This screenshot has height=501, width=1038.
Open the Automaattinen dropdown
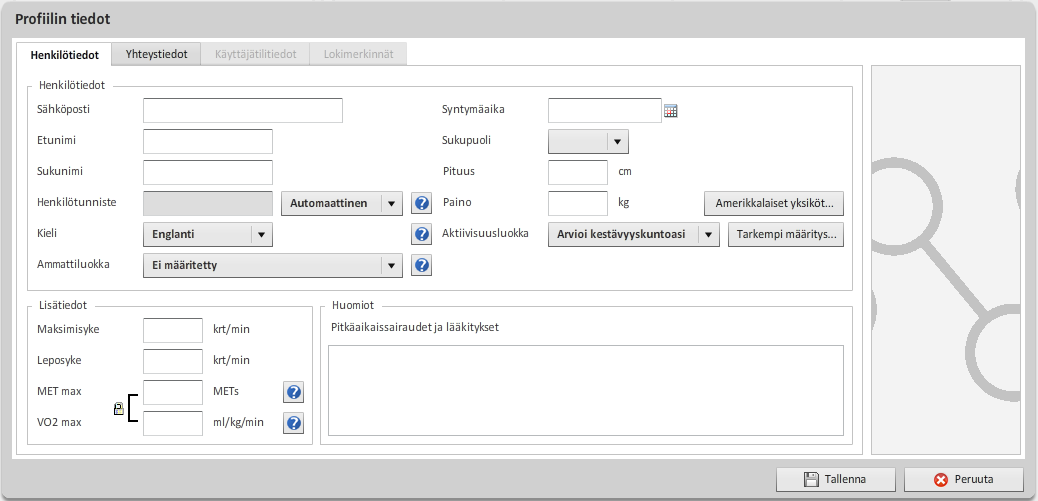(342, 203)
